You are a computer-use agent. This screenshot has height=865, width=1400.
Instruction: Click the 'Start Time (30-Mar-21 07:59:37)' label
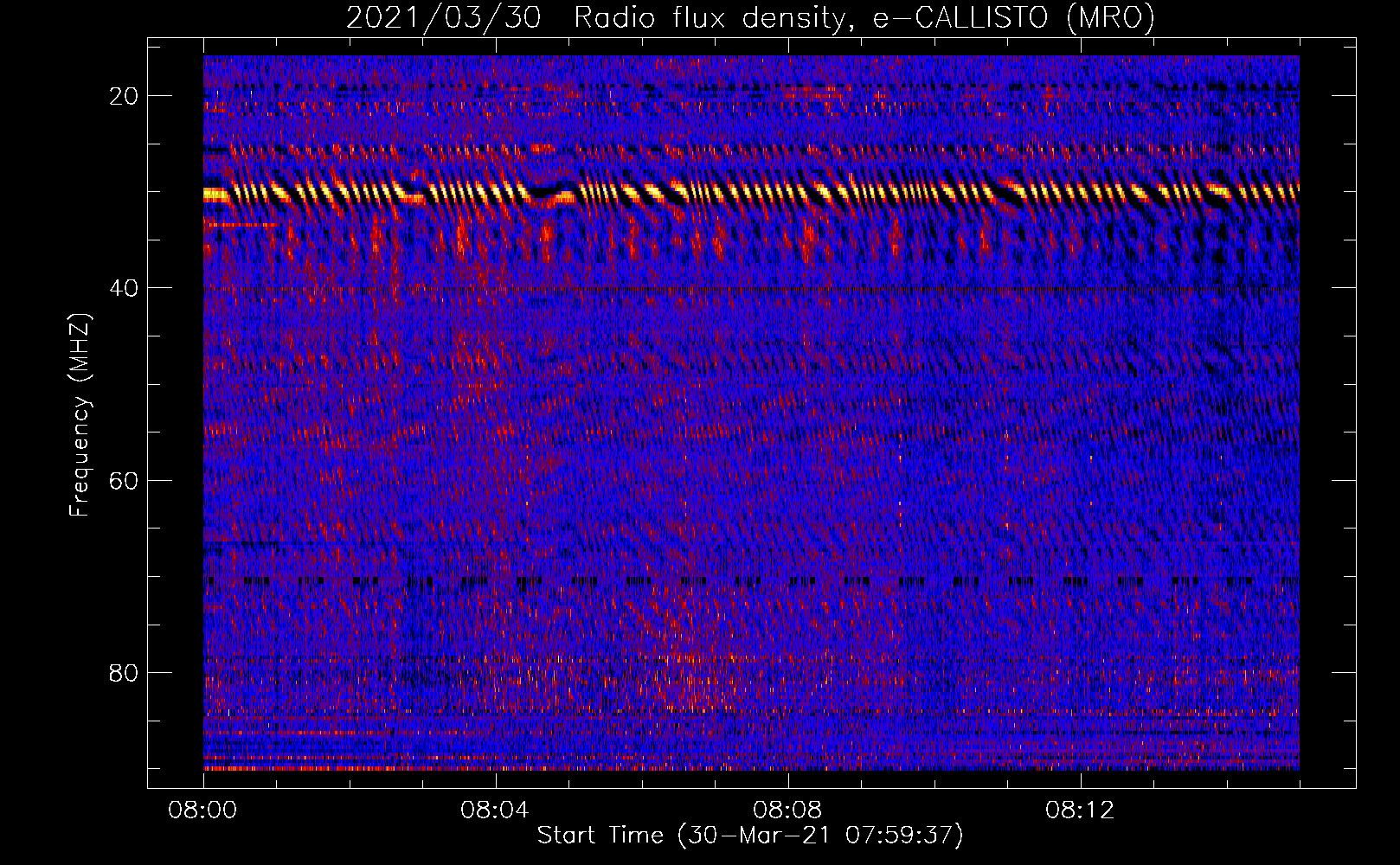[x=750, y=836]
